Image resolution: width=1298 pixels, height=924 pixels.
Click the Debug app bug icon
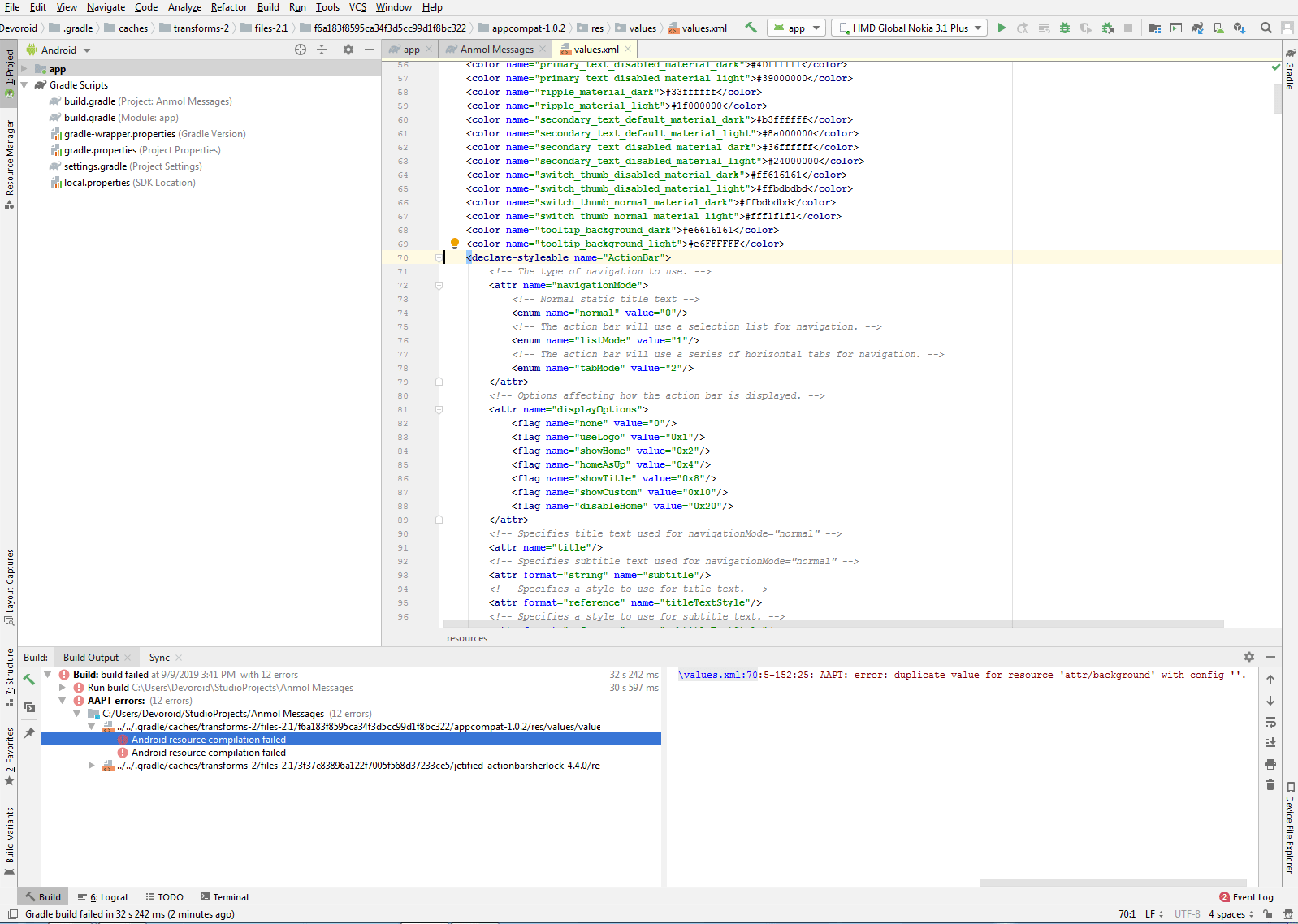click(1065, 28)
